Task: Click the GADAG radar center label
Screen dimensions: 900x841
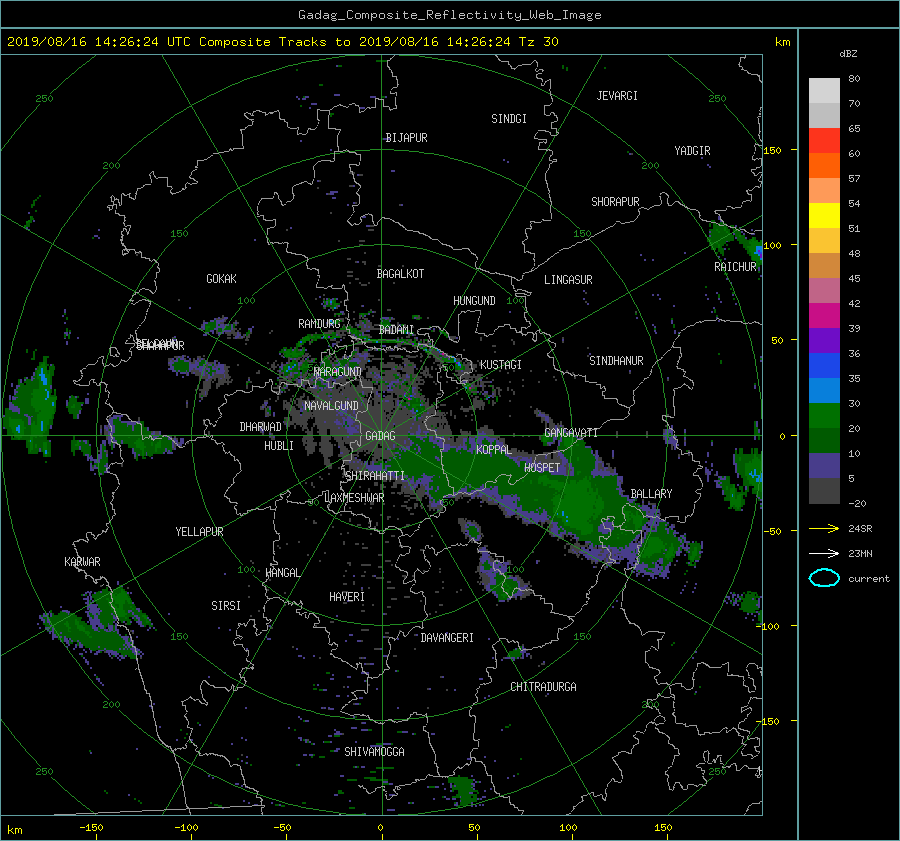Action: (381, 436)
